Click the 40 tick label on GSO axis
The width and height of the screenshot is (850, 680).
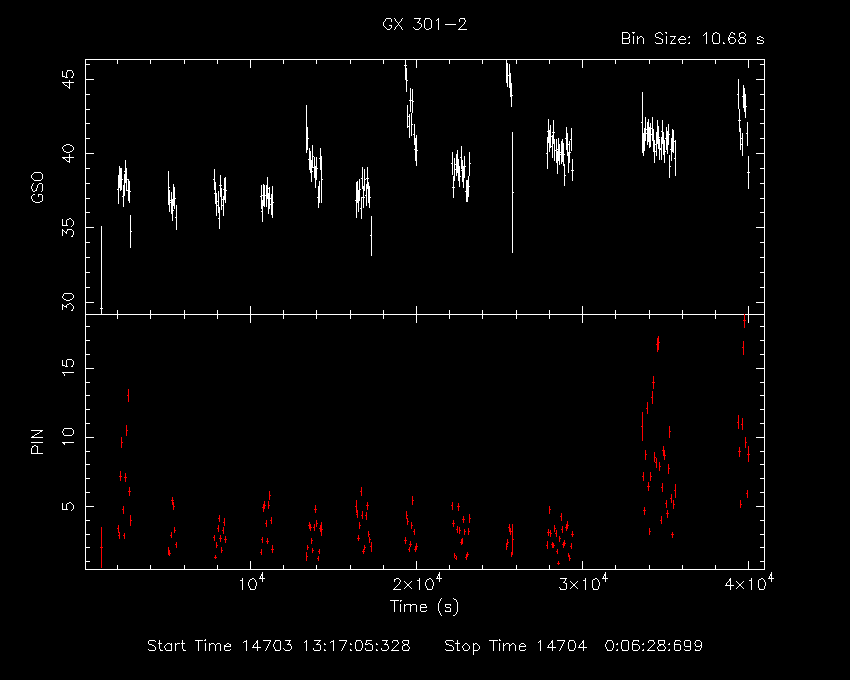(x=69, y=153)
